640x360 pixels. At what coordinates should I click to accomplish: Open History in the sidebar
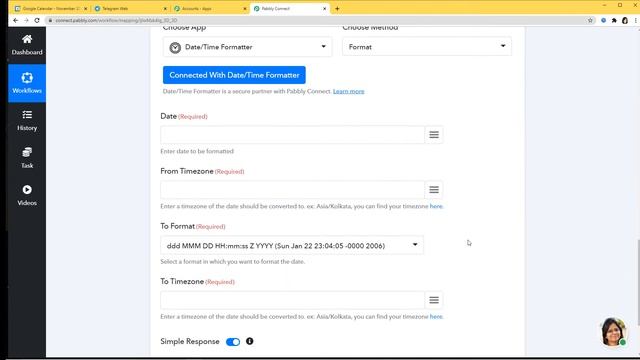(x=27, y=120)
